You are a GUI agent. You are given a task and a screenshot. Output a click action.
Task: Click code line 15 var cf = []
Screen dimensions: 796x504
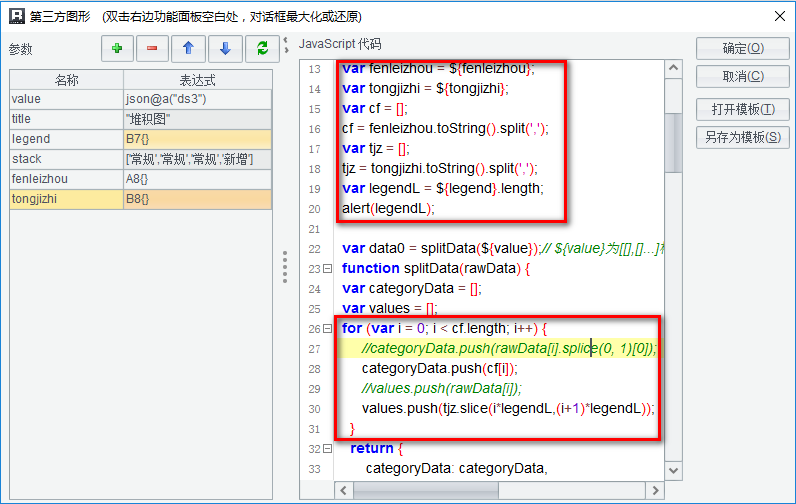pos(375,109)
